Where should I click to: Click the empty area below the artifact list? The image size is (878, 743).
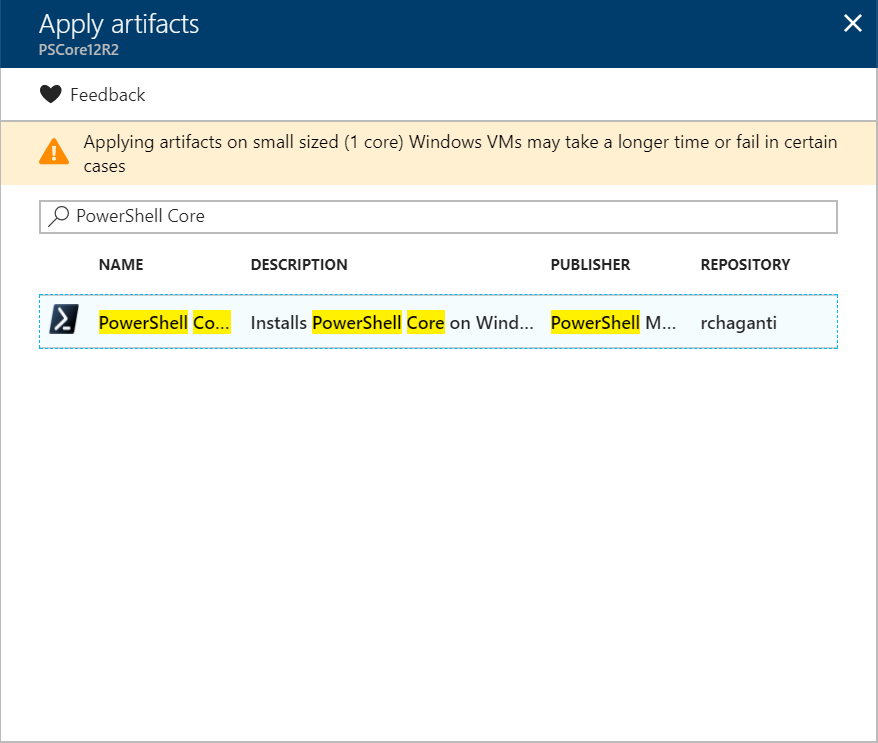point(438,540)
